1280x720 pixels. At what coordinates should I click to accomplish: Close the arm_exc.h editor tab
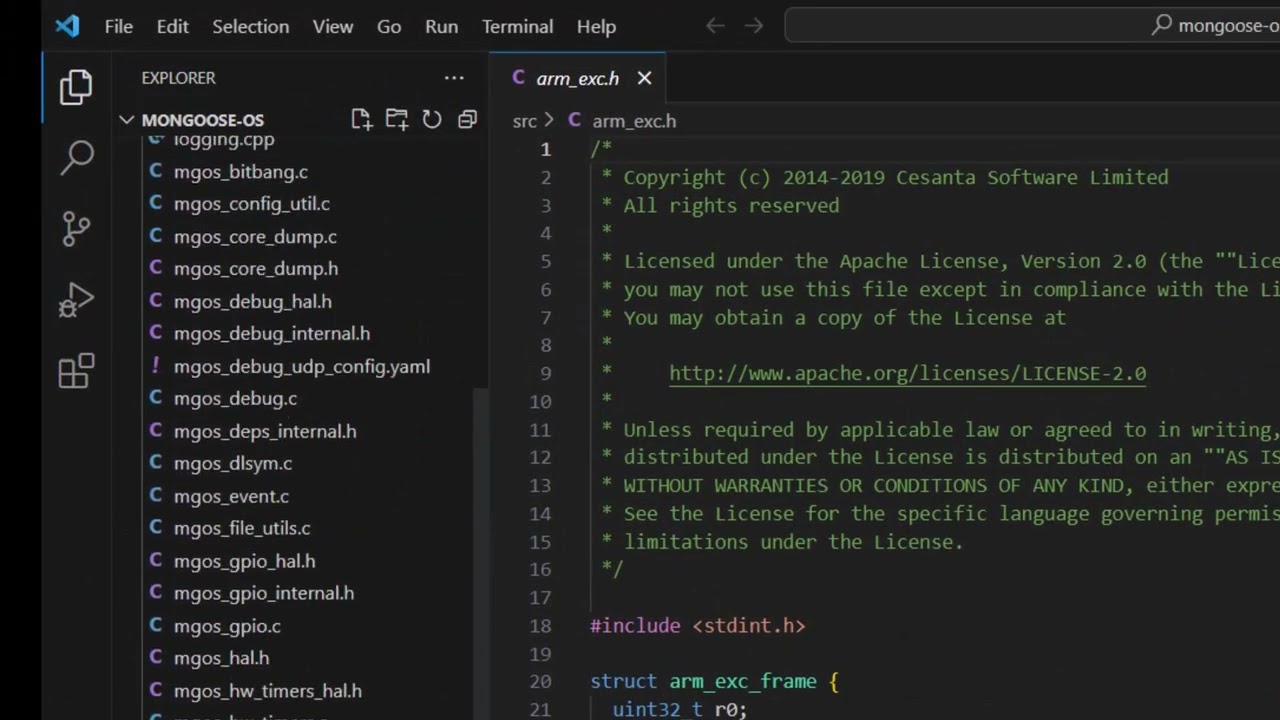pos(644,78)
